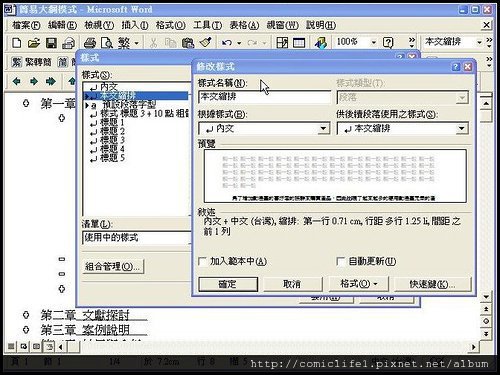
Task: Click the Insert Table grid icon
Action: tap(299, 43)
